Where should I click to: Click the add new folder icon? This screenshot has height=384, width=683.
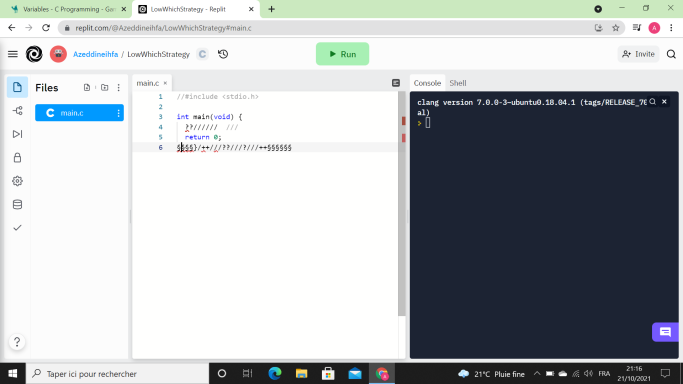105,88
